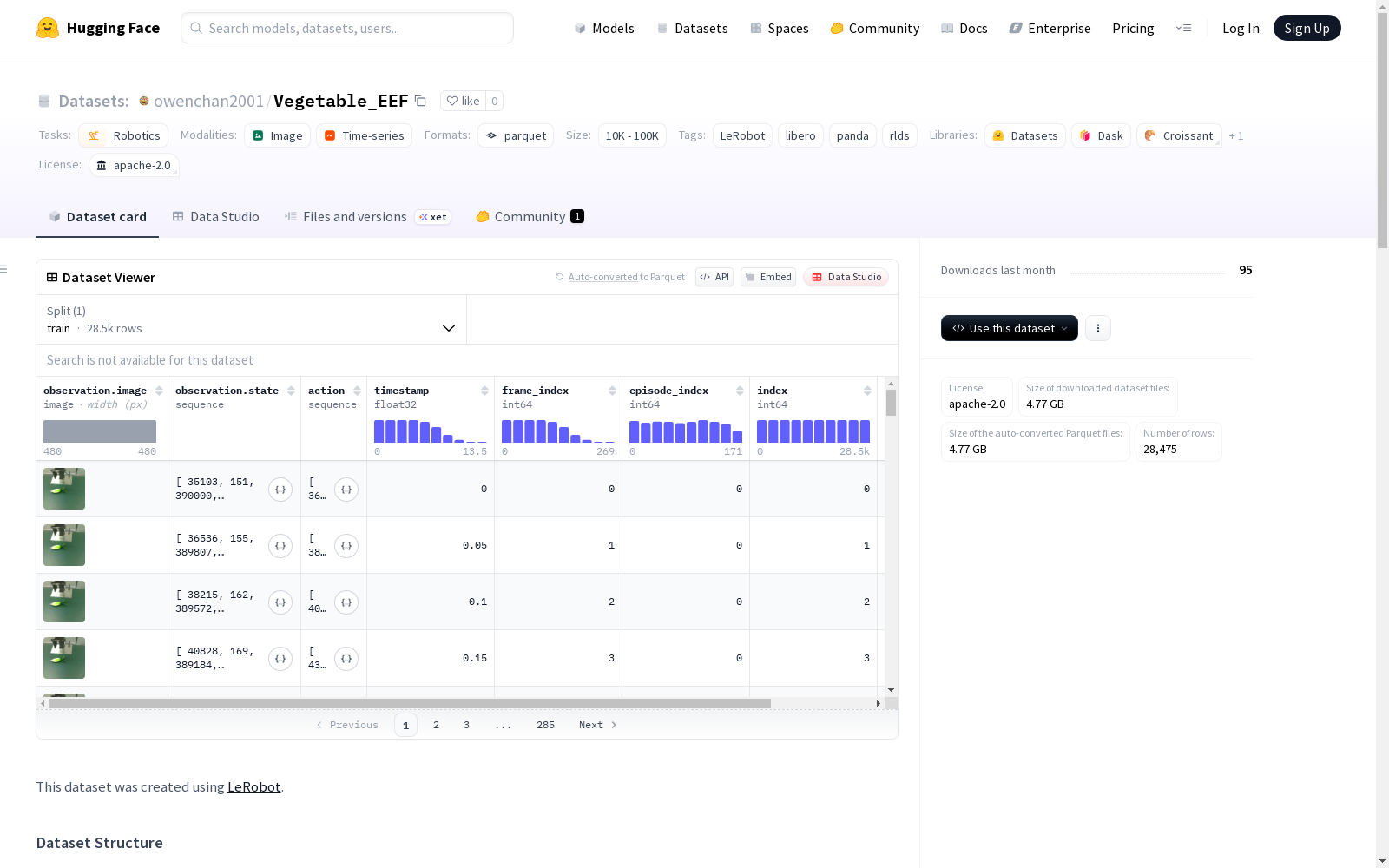Image resolution: width=1389 pixels, height=868 pixels.
Task: Follow the LeRobot link in description
Action: [x=253, y=786]
